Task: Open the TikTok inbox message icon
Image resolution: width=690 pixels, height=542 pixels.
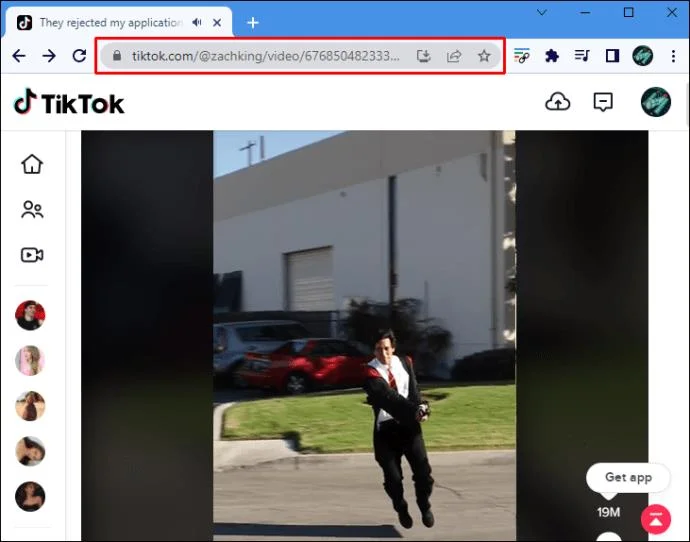Action: click(603, 102)
